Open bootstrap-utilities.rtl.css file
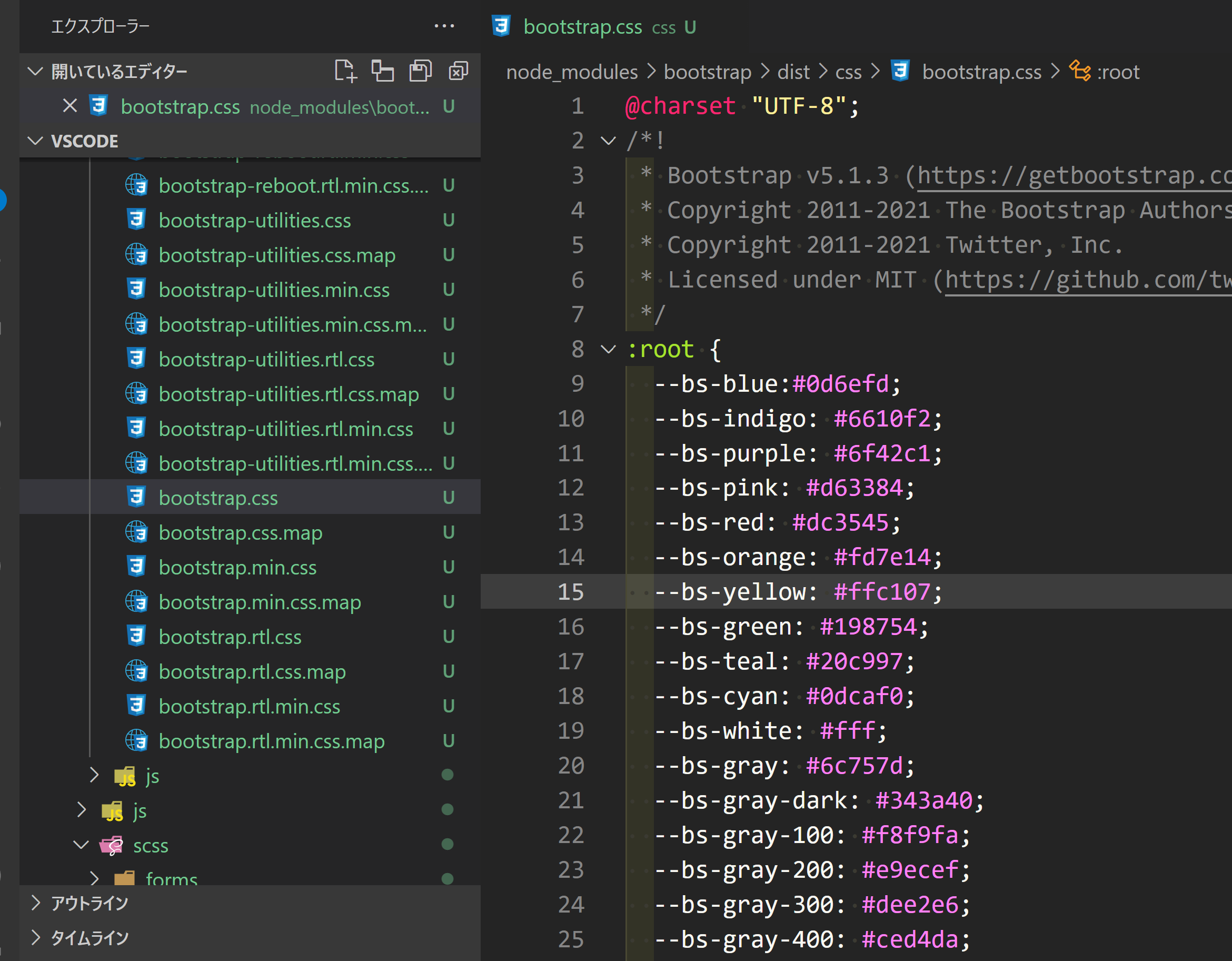 pyautogui.click(x=267, y=359)
